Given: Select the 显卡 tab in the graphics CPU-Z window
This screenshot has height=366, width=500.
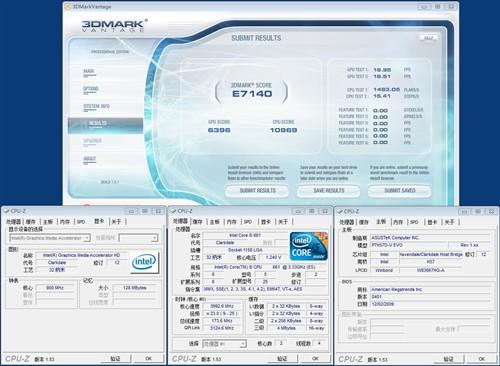Looking at the screenshot, I should (x=99, y=221).
